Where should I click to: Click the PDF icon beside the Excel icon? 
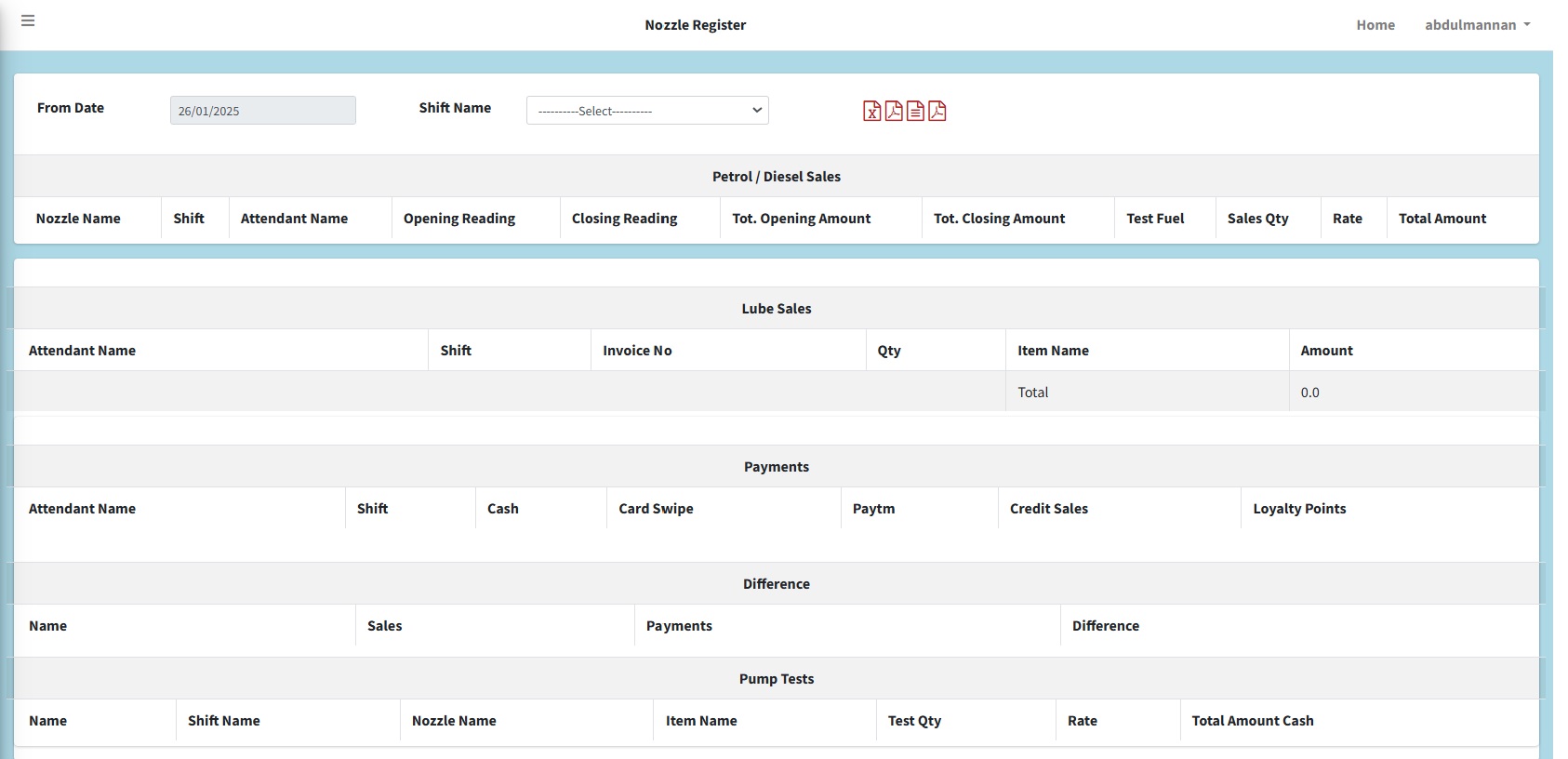[894, 112]
